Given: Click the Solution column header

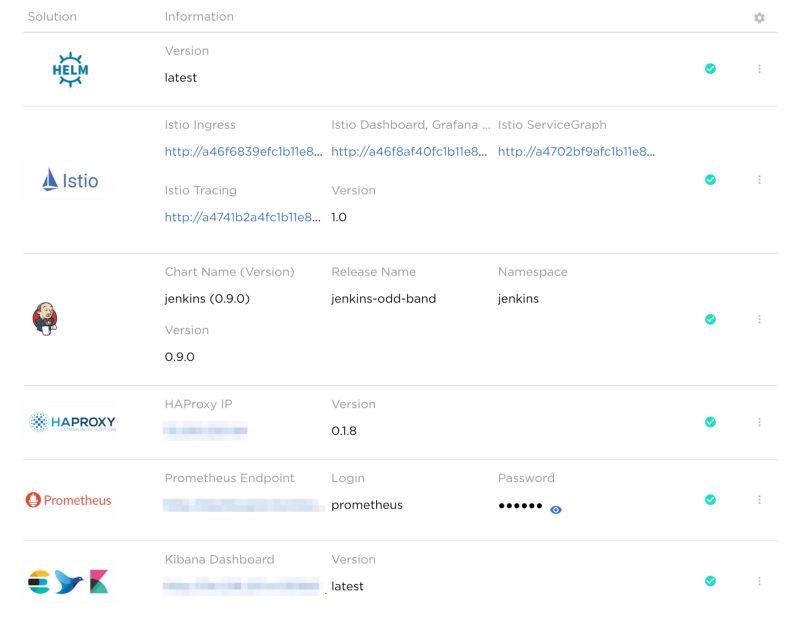Looking at the screenshot, I should [52, 17].
